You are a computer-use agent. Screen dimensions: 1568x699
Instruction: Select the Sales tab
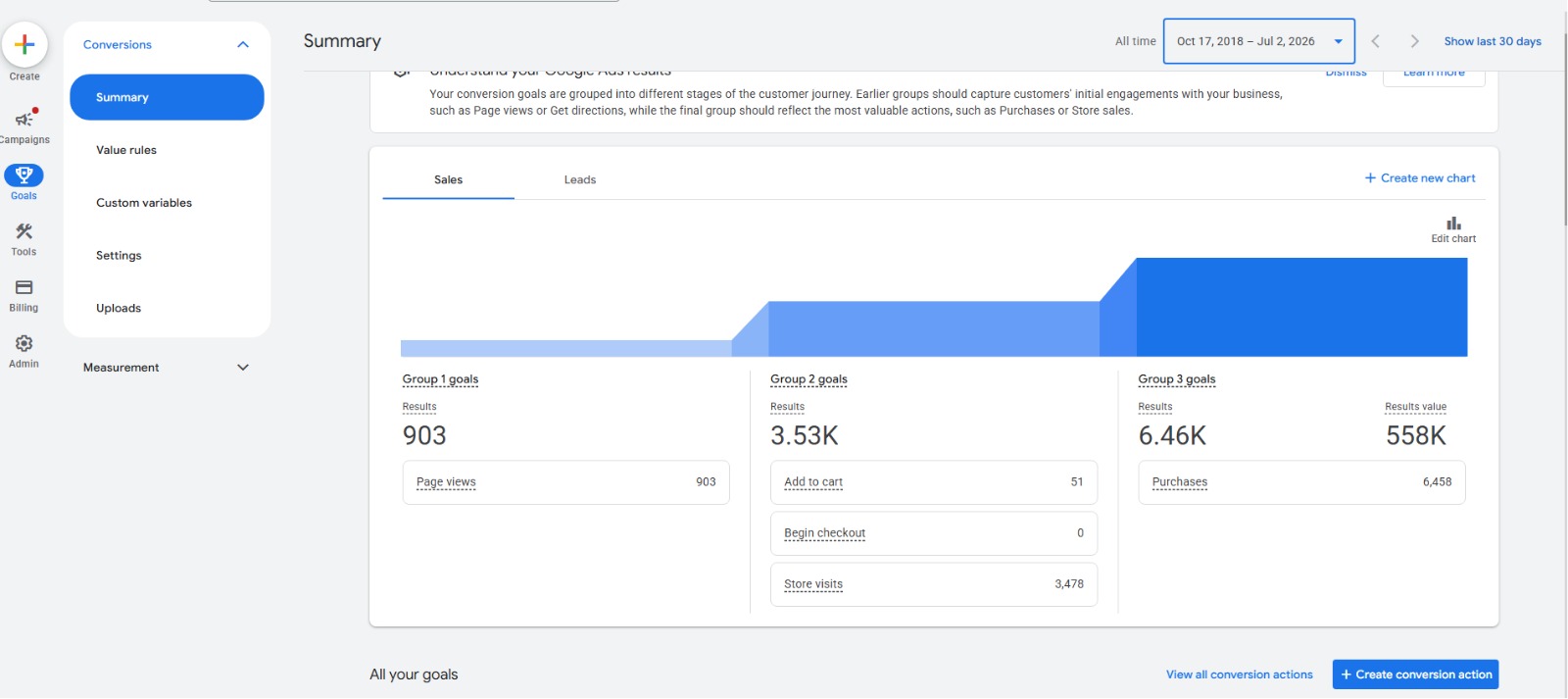click(449, 179)
